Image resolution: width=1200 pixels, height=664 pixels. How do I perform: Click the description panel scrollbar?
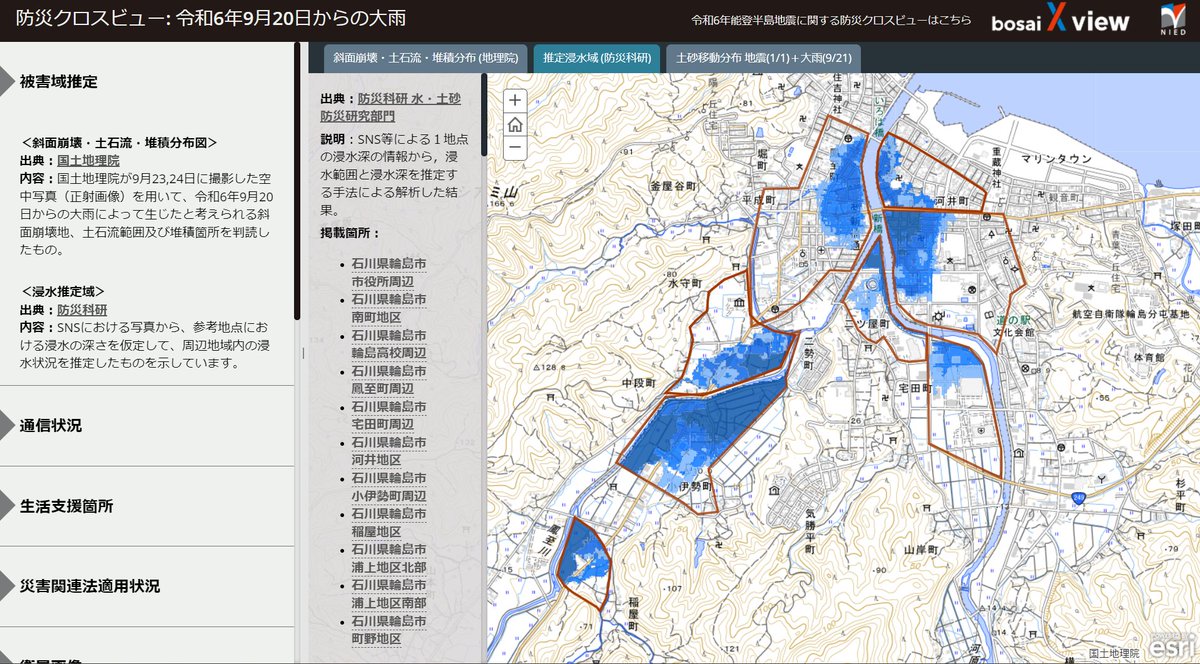484,115
